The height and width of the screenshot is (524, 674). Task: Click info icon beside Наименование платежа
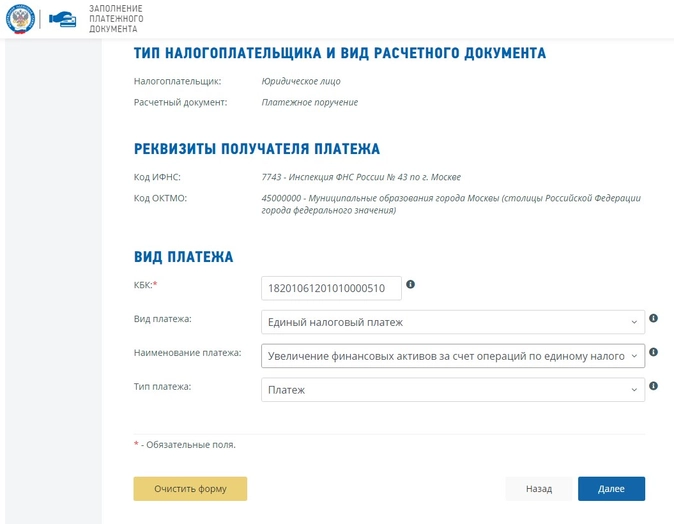653,352
